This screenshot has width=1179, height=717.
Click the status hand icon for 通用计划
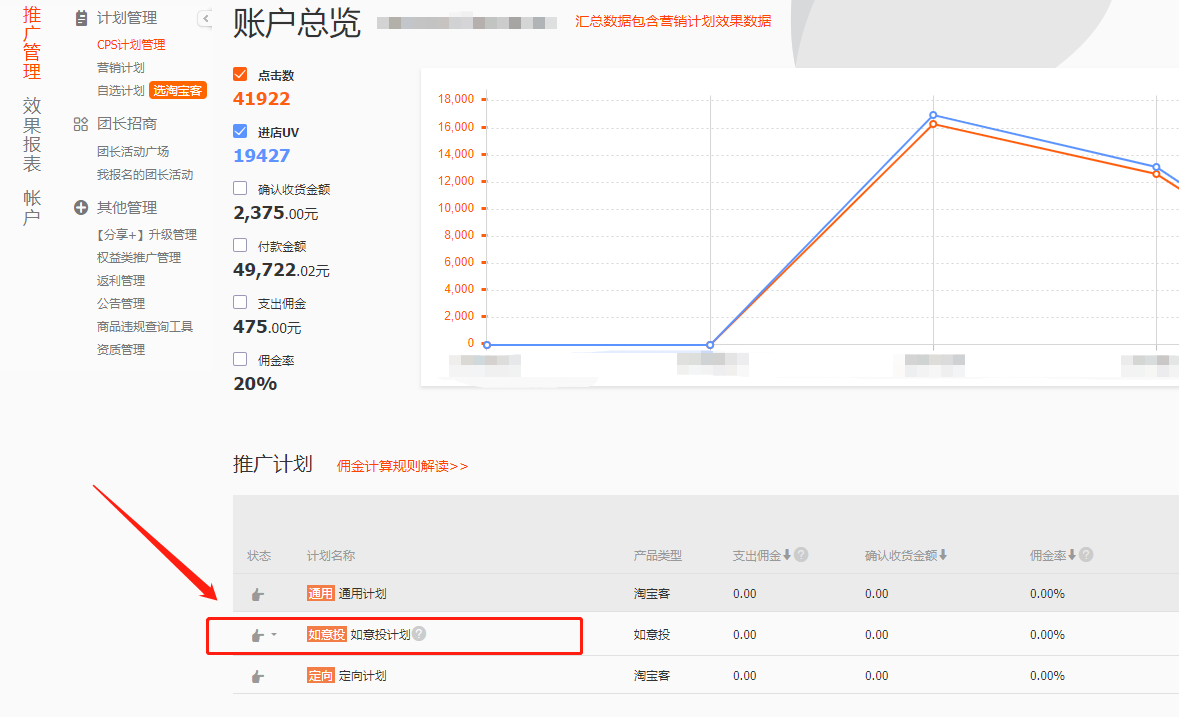(x=257, y=594)
